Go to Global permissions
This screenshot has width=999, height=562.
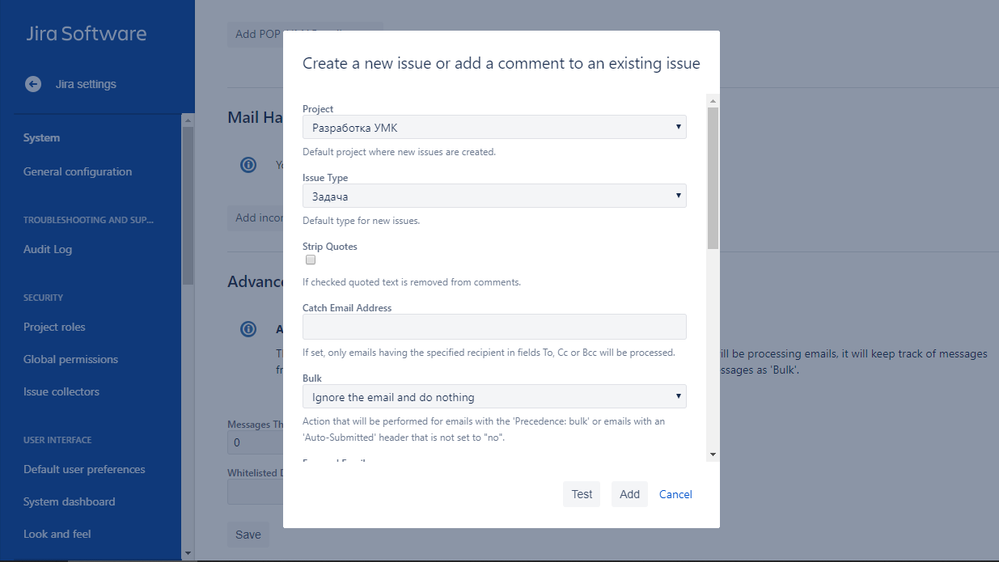point(71,359)
